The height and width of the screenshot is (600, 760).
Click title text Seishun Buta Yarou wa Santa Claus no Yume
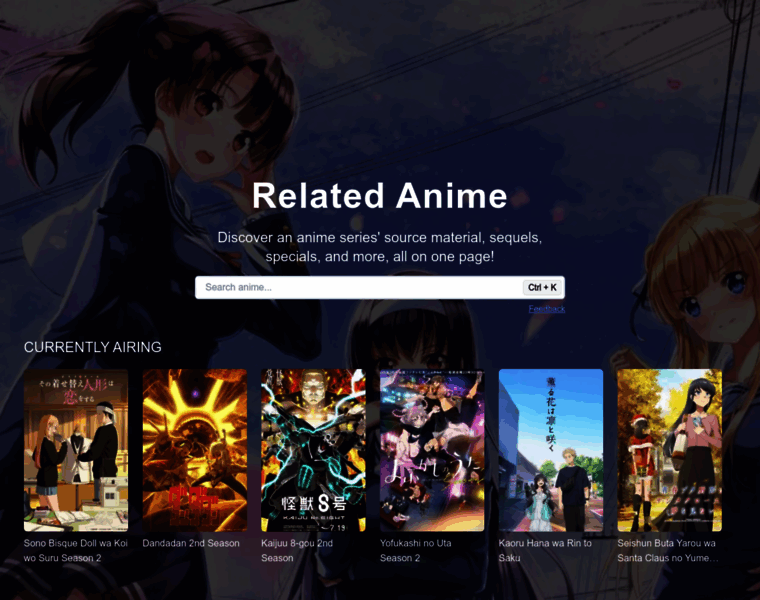click(668, 551)
